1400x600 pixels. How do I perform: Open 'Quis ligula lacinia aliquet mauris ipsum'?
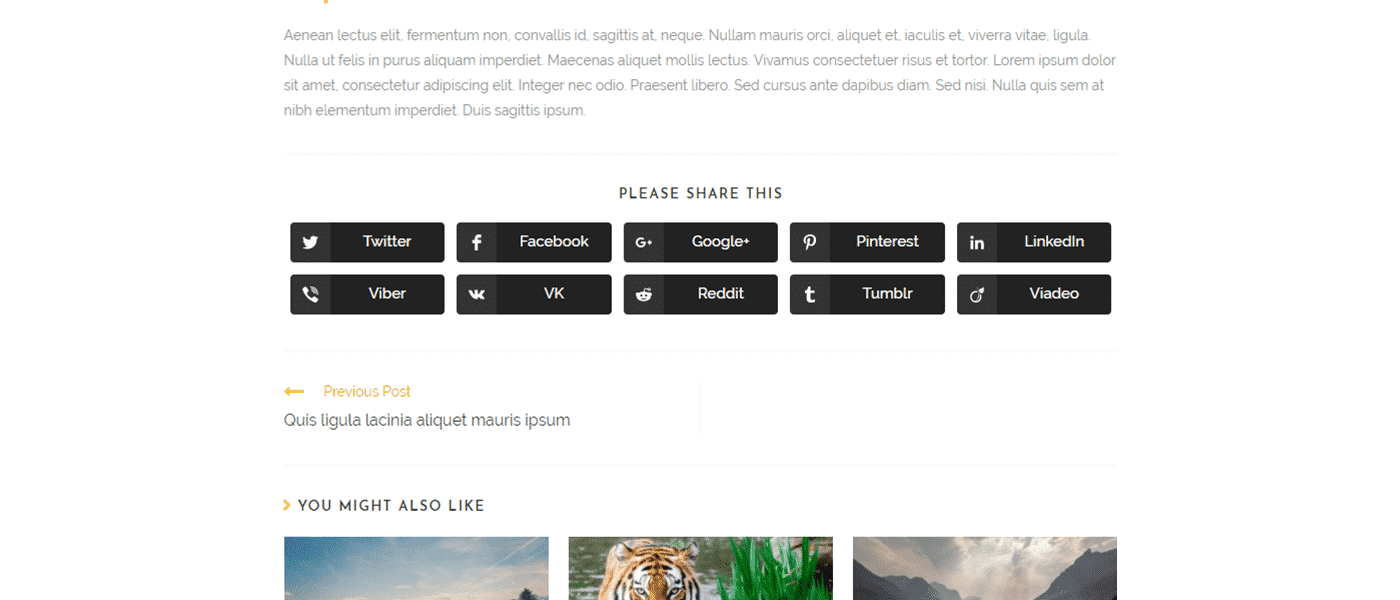427,420
